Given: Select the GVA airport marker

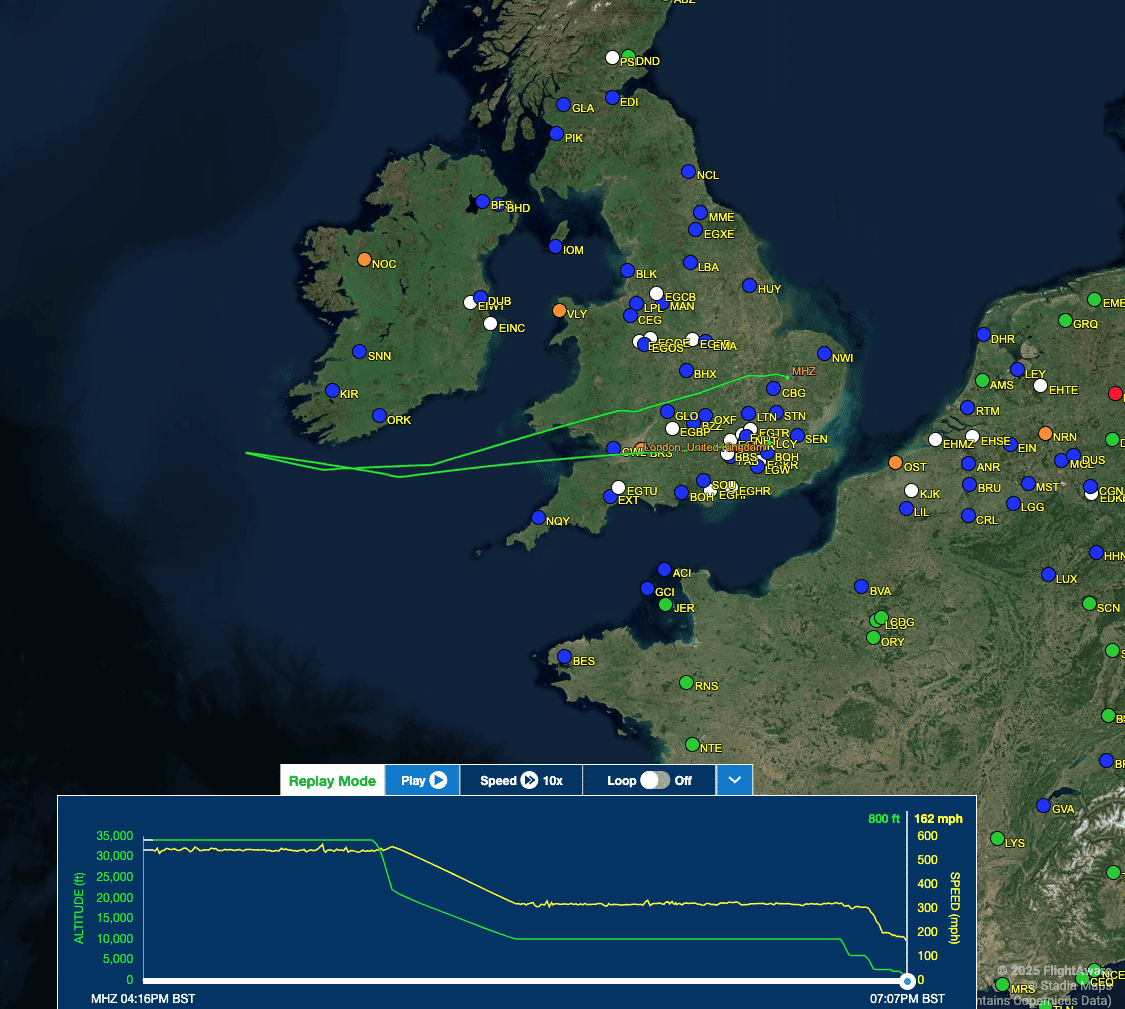Looking at the screenshot, I should pyautogui.click(x=1041, y=807).
